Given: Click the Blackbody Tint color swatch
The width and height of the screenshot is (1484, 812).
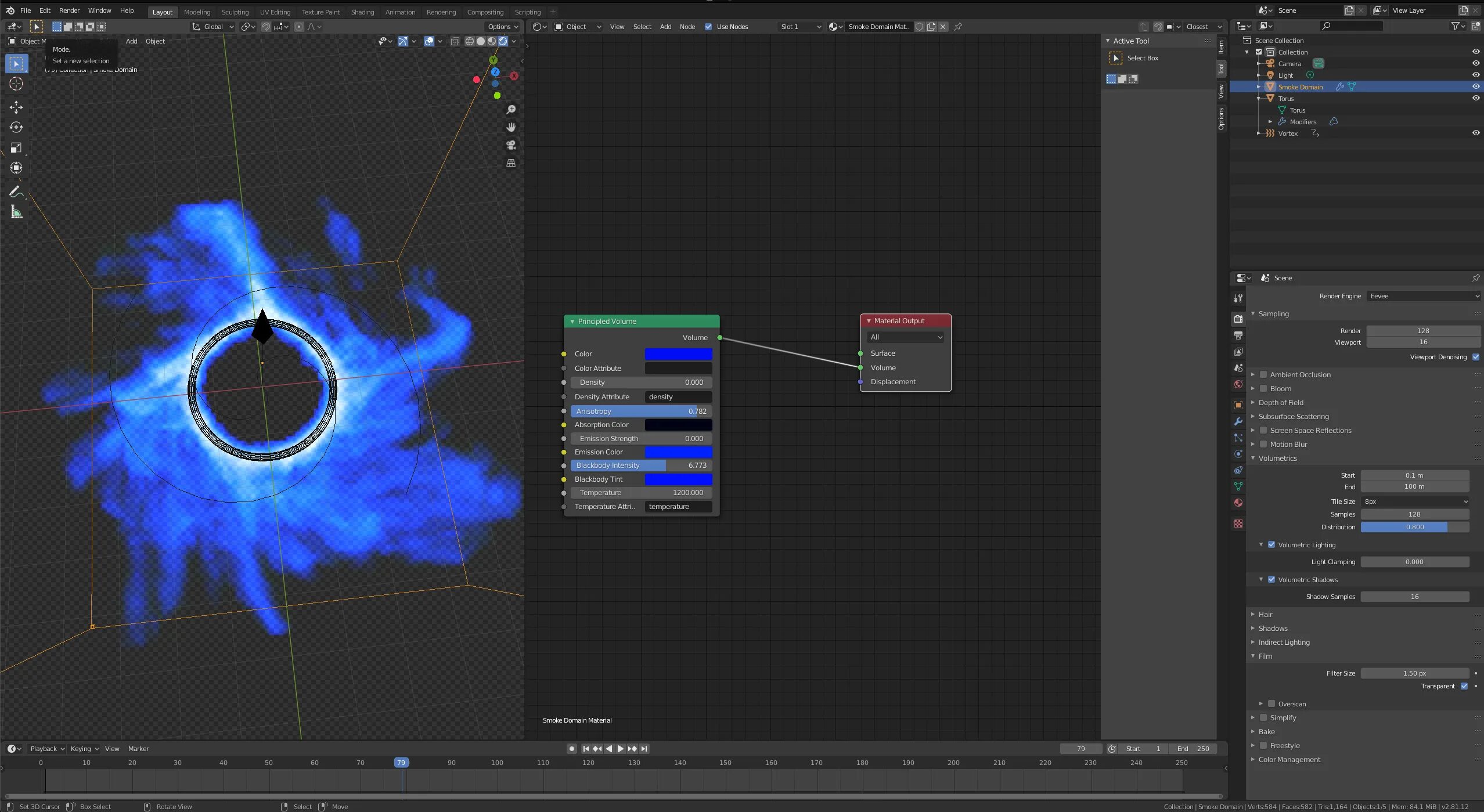Looking at the screenshot, I should tap(678, 479).
